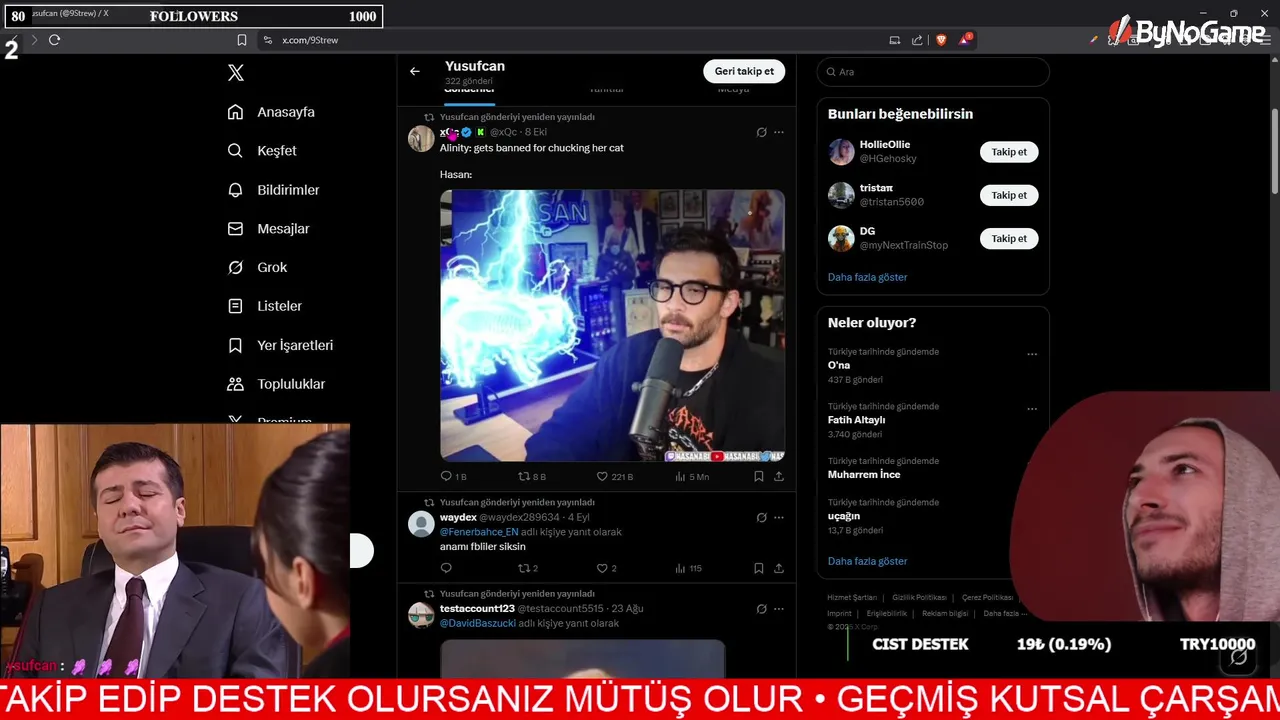Image resolution: width=1280 pixels, height=720 pixels.
Task: Open more options for O'na trend
Action: pos(1032,354)
